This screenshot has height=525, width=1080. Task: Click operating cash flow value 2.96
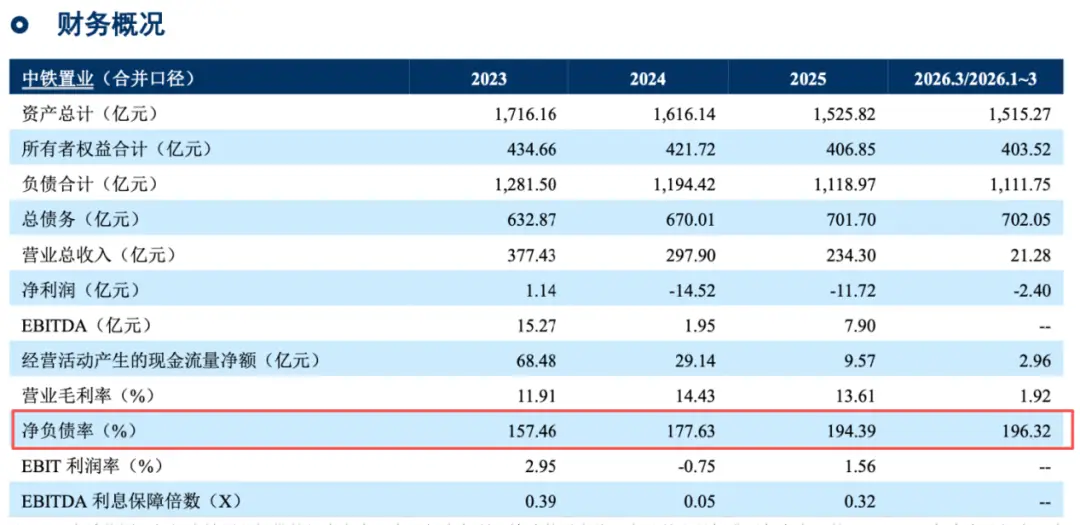coord(1037,360)
